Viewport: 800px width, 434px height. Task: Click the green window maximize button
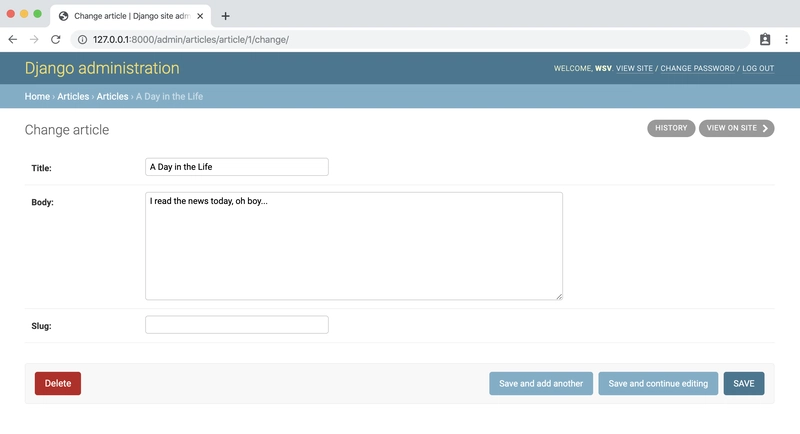pyautogui.click(x=37, y=14)
